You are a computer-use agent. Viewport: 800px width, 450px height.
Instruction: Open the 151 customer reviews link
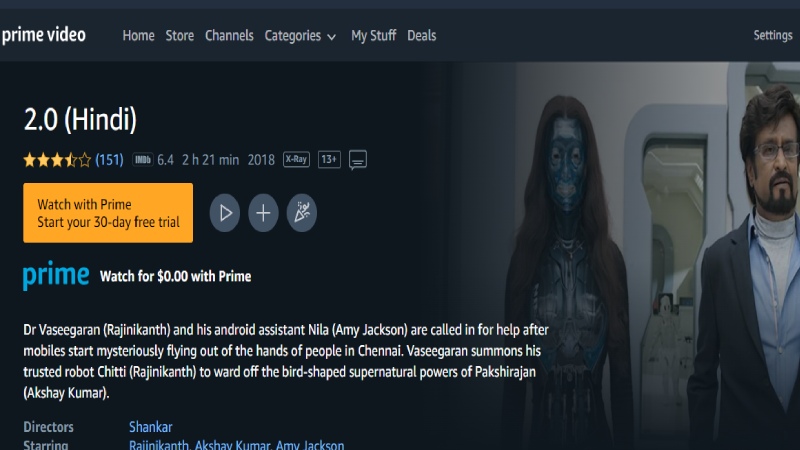[109, 160]
